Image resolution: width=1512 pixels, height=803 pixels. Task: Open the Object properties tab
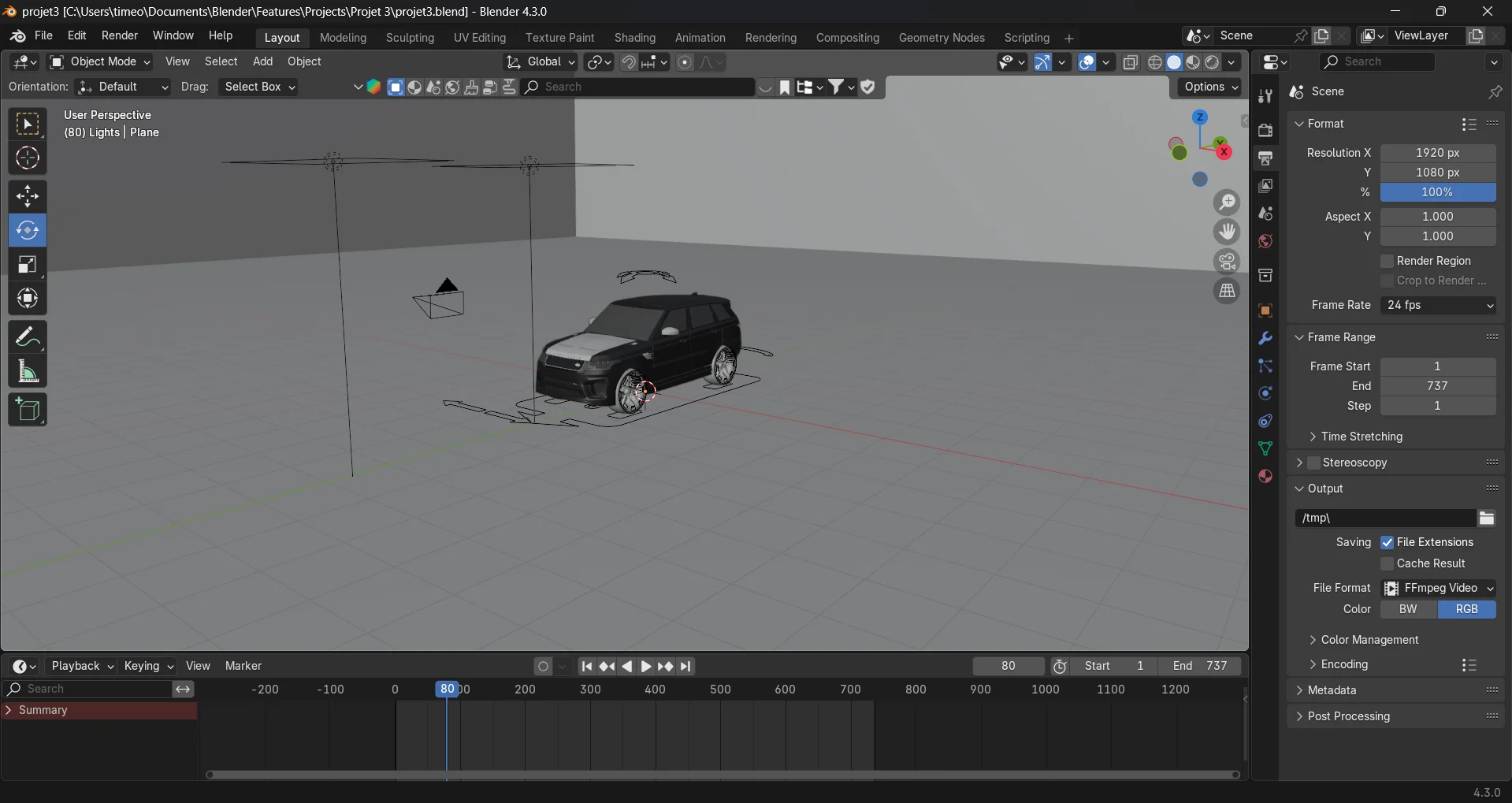pyautogui.click(x=1265, y=310)
